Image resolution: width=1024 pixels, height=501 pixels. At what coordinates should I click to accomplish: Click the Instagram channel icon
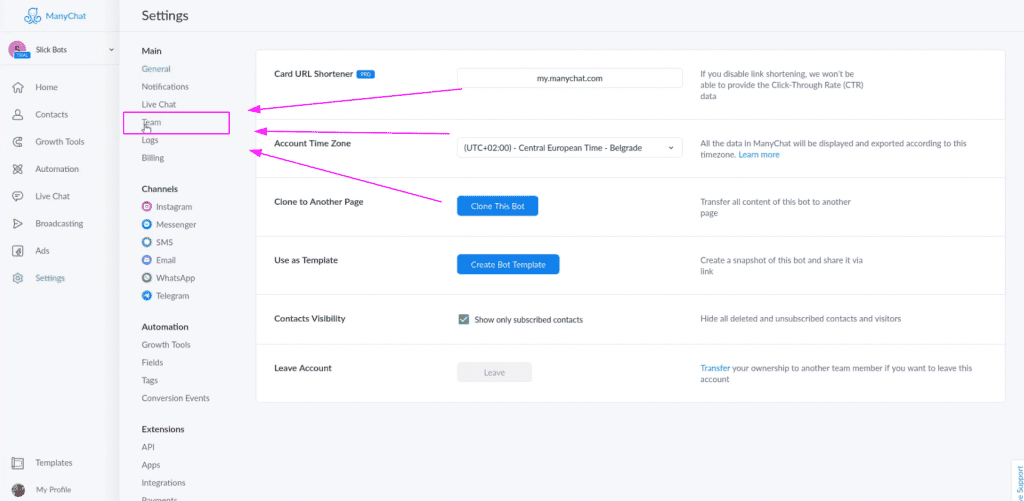147,206
